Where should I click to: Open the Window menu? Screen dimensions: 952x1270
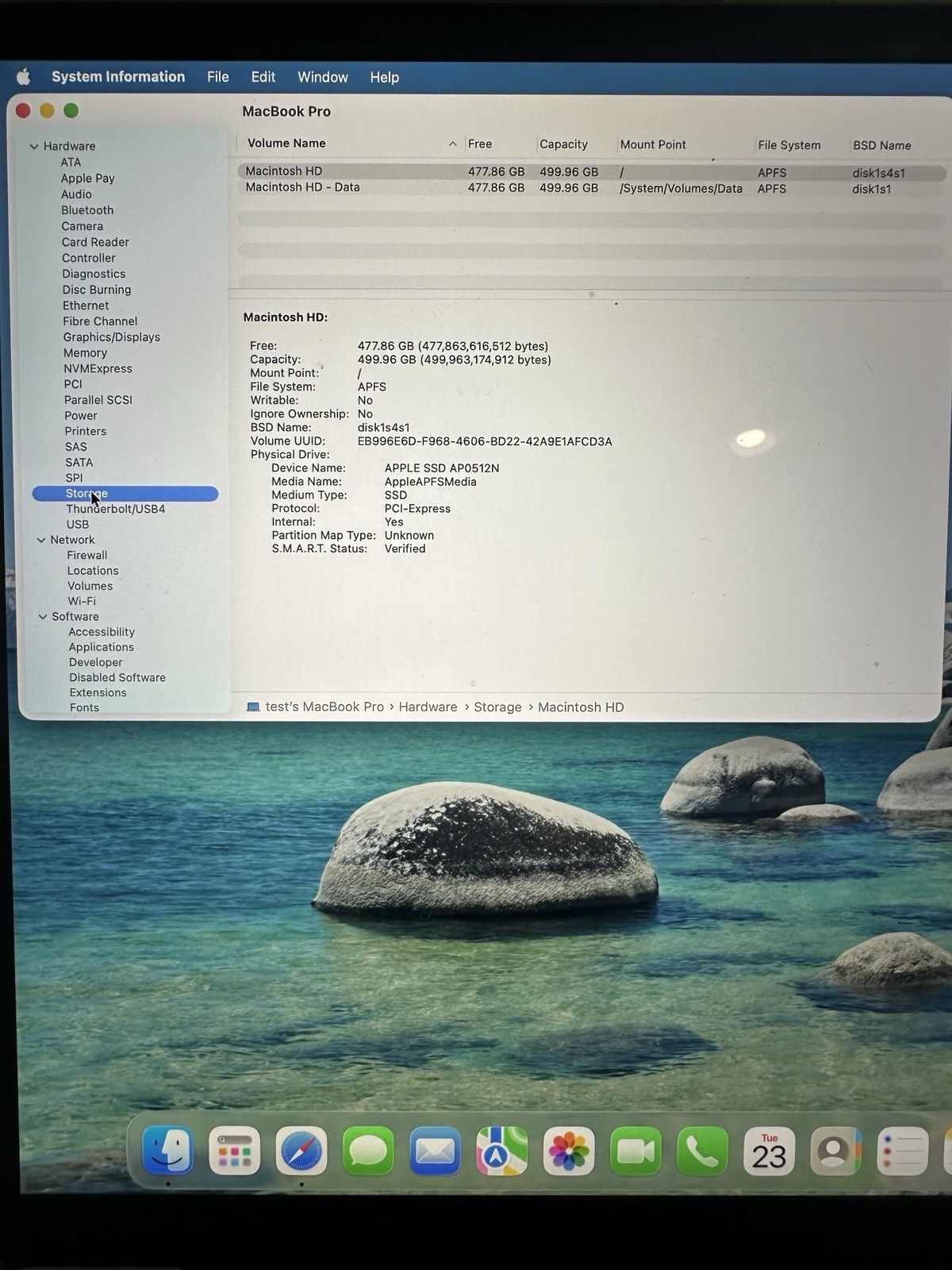click(323, 77)
